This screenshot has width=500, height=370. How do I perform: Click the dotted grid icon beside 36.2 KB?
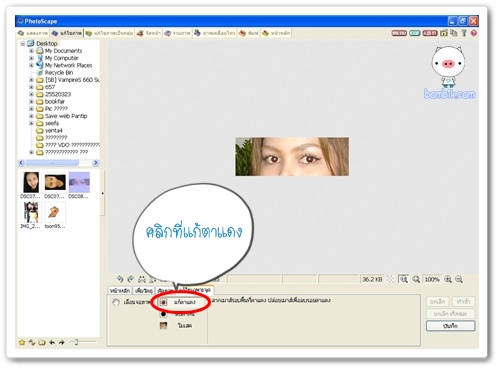coord(390,279)
